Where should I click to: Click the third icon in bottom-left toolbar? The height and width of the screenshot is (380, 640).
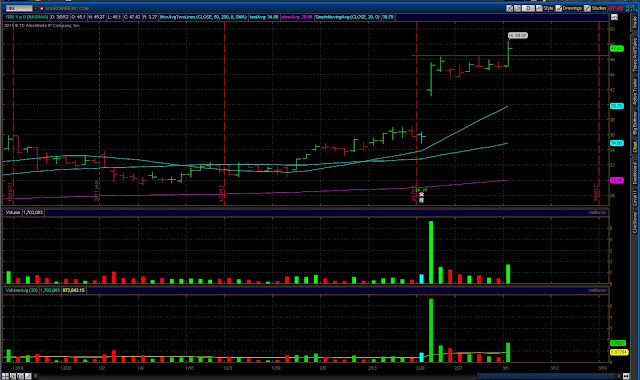point(20,376)
